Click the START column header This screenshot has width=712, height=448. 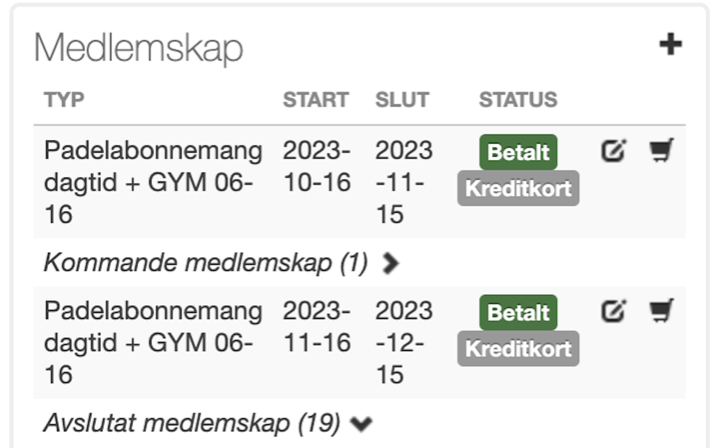coord(315,100)
